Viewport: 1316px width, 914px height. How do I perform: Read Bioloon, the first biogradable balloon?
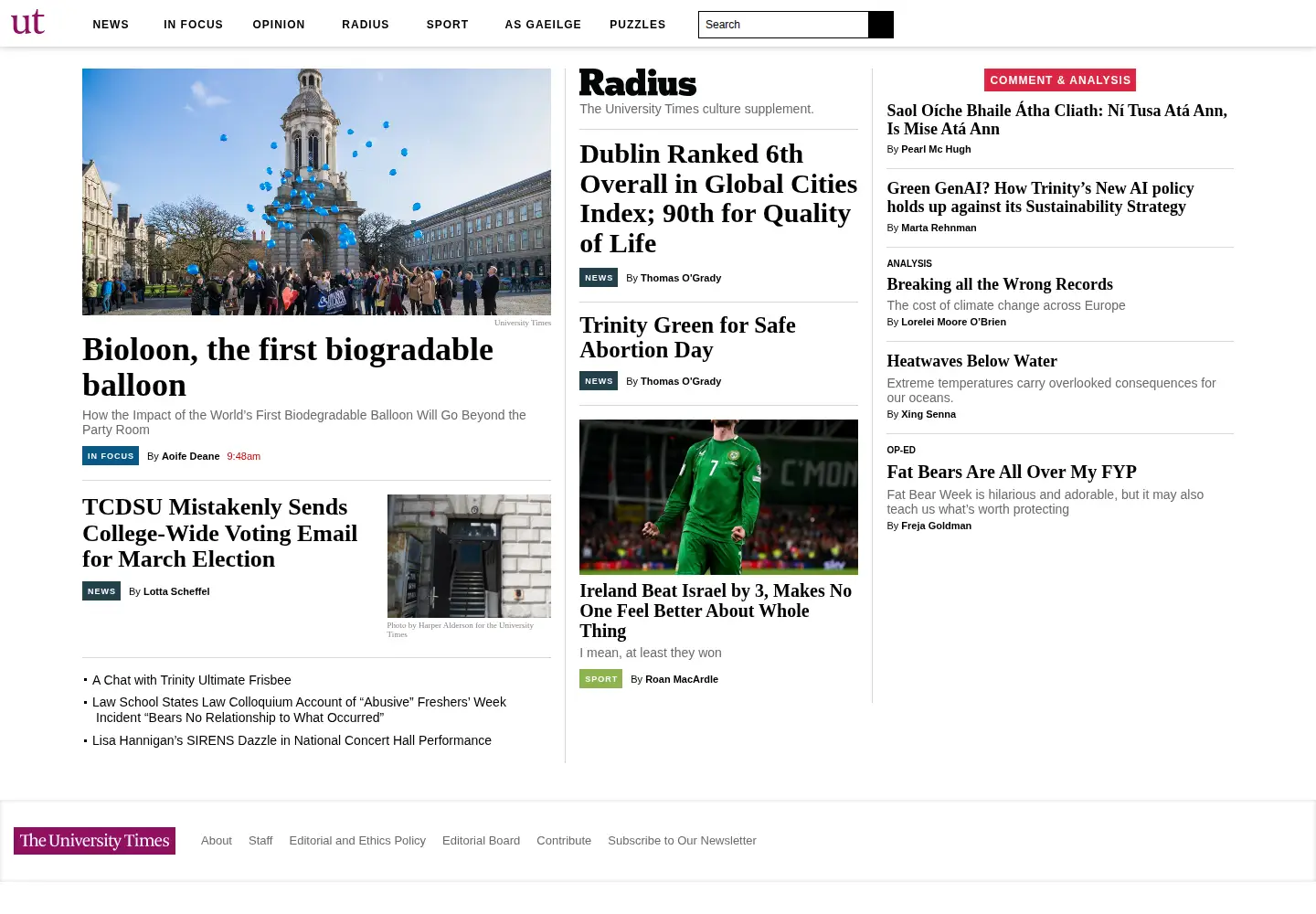[x=288, y=367]
